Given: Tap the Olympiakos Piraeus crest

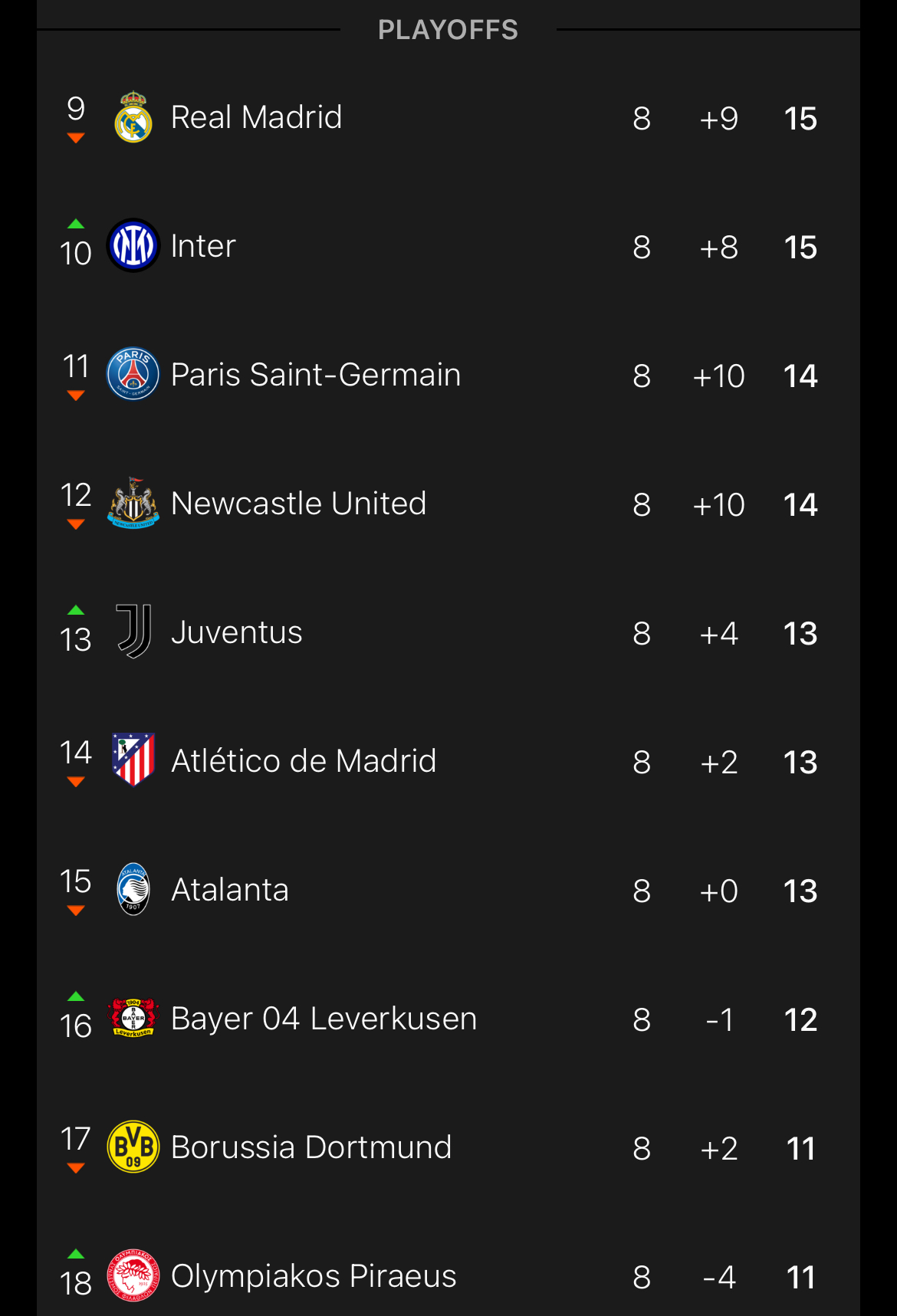Looking at the screenshot, I should pyautogui.click(x=133, y=1275).
